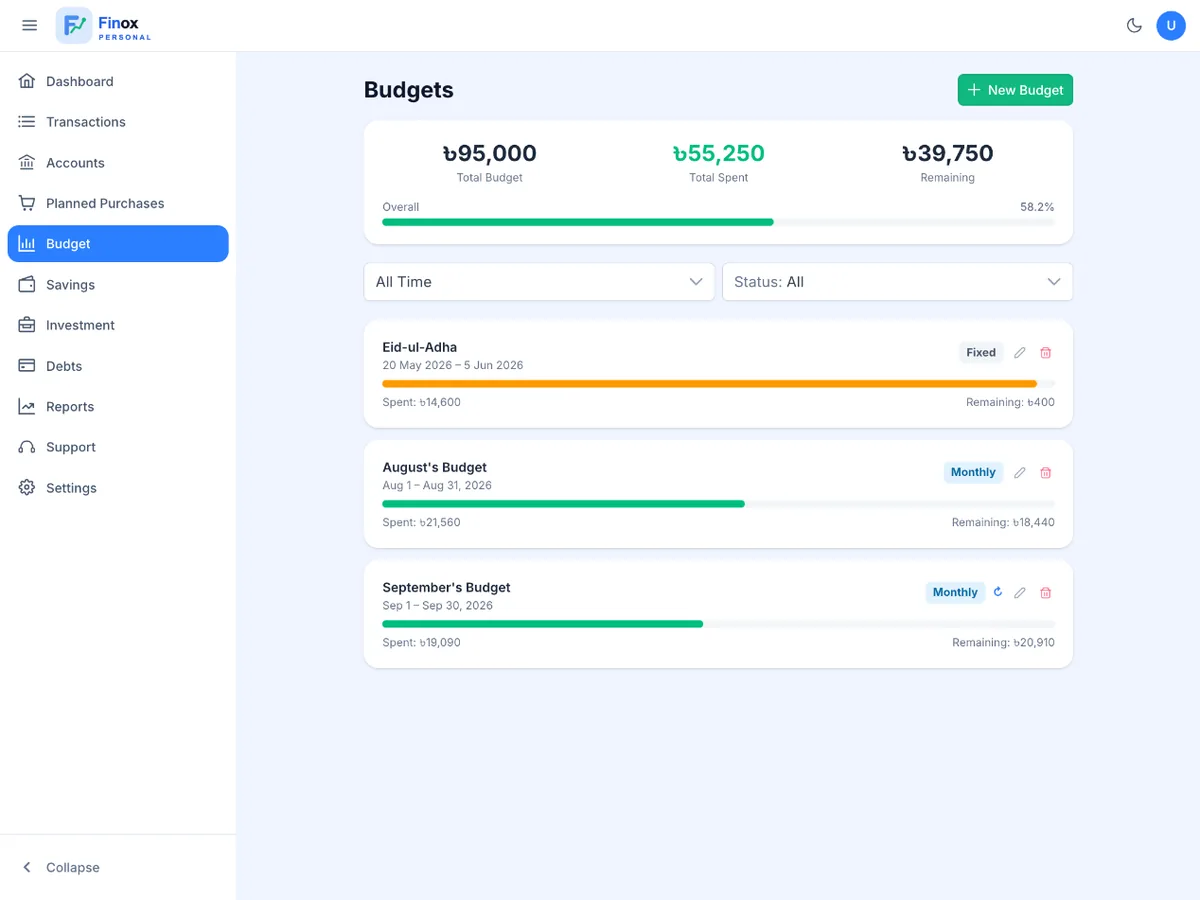Collapse the sidebar using Collapse label
This screenshot has height=900, width=1200.
point(73,867)
